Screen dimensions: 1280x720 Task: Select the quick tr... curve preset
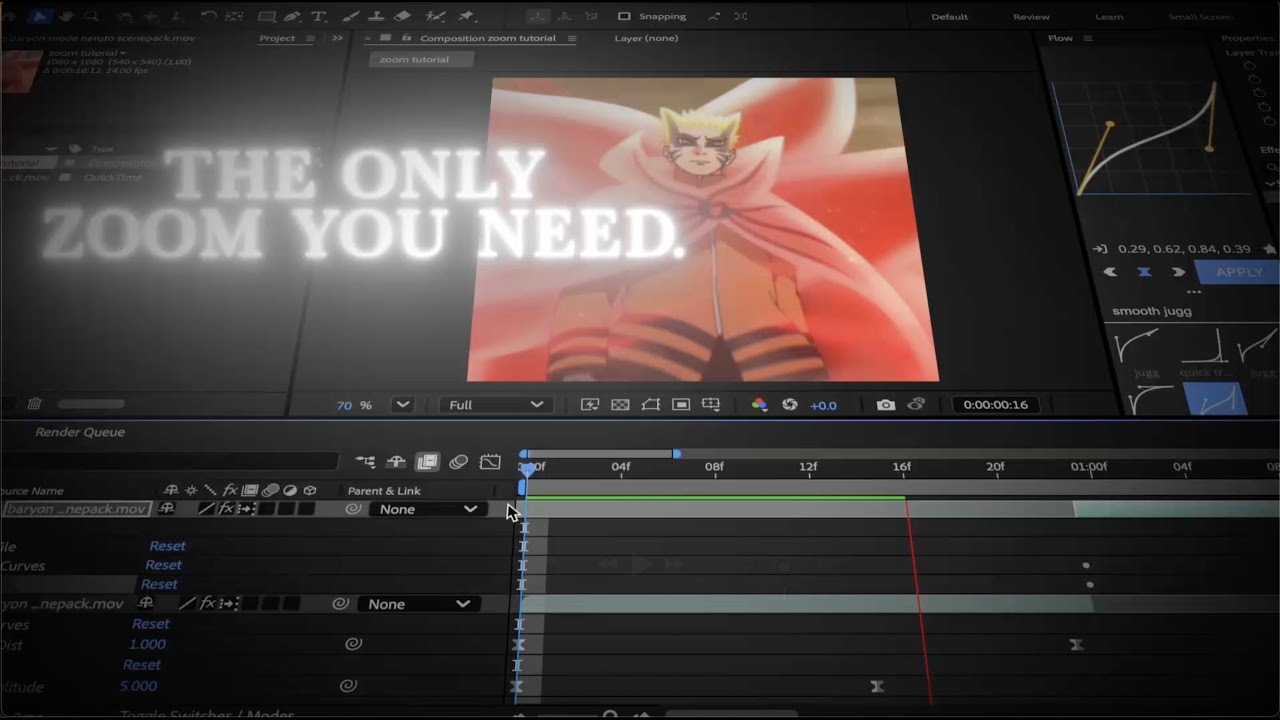pos(1205,352)
